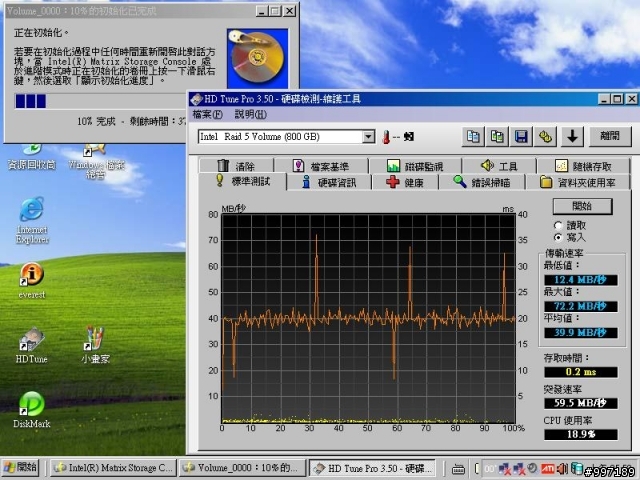Click the CPU usage 18.9% readout
This screenshot has height=480, width=640.
(x=580, y=434)
